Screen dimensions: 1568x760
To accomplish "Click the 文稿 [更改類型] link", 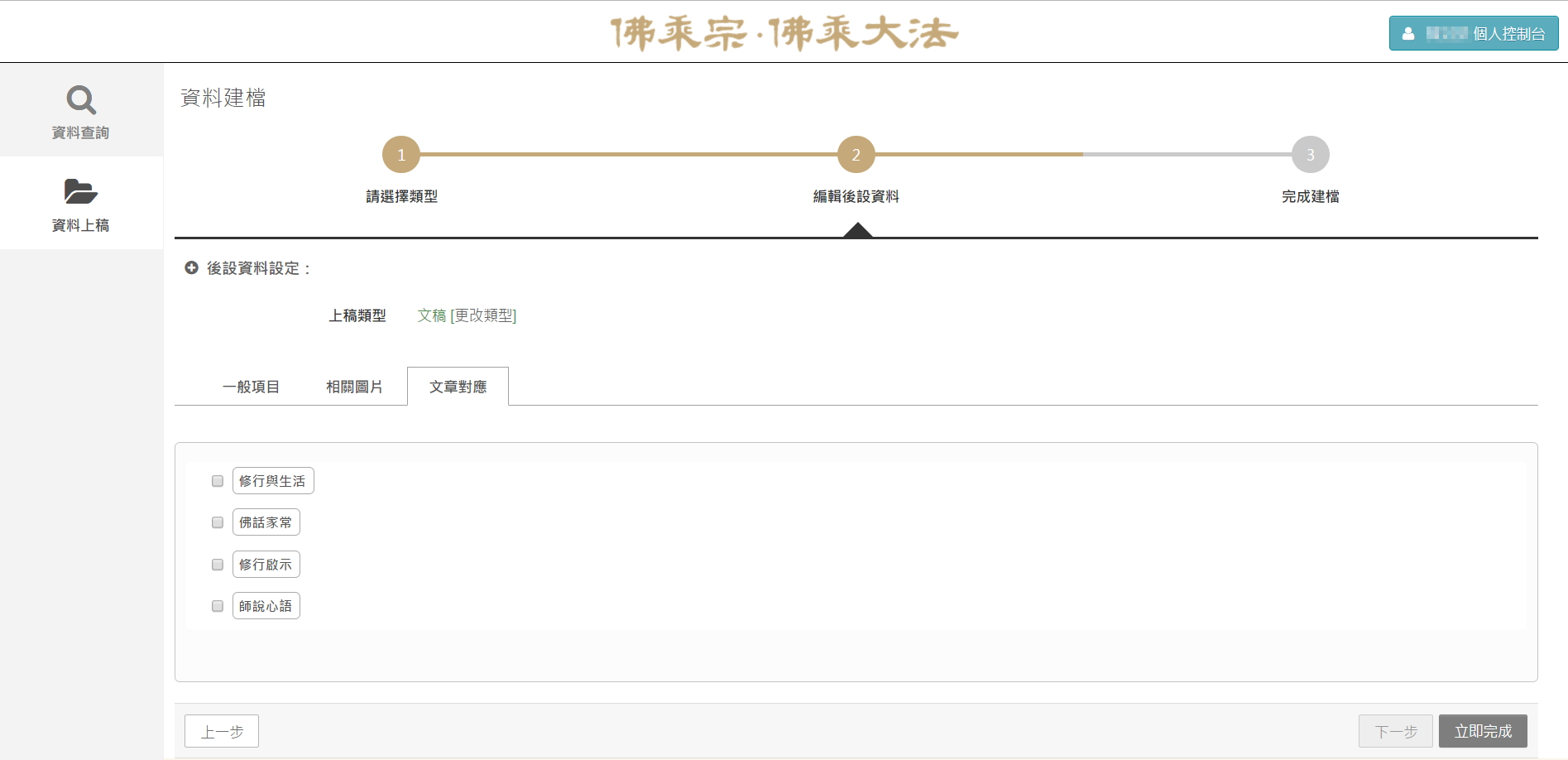I will (467, 315).
